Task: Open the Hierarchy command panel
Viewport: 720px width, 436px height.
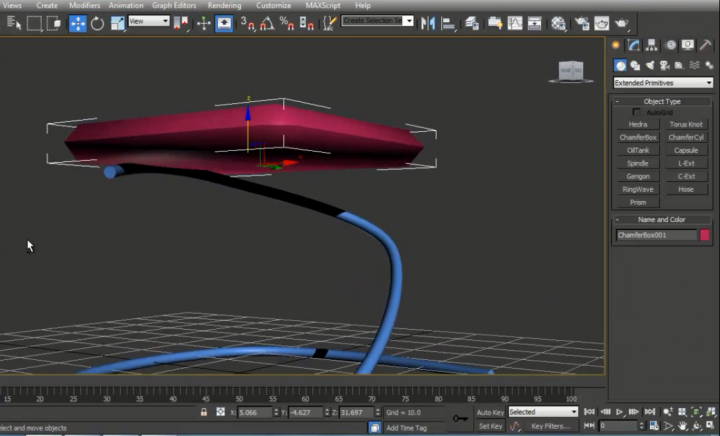Action: tap(652, 45)
